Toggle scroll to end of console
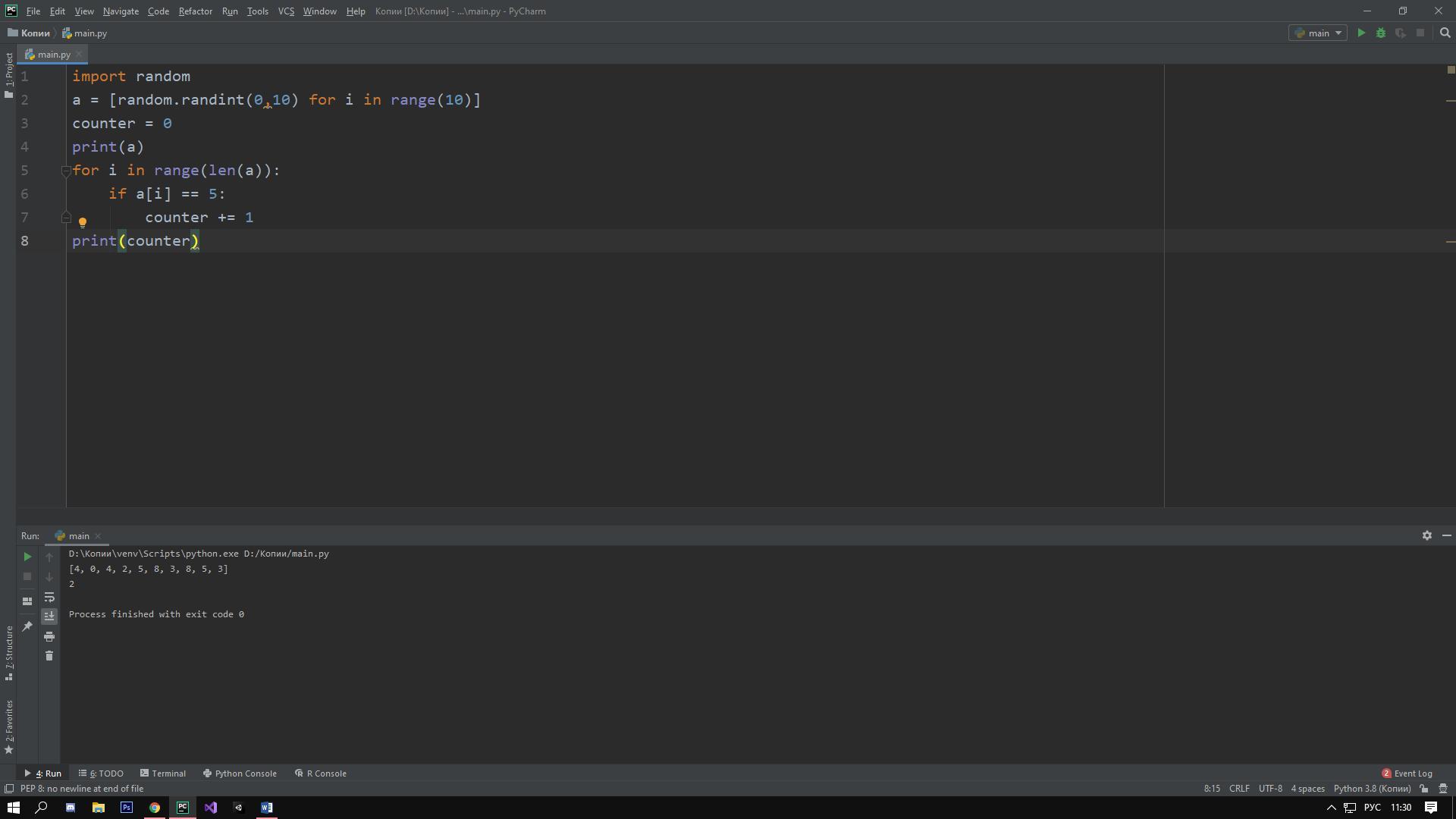This screenshot has height=819, width=1456. click(49, 616)
